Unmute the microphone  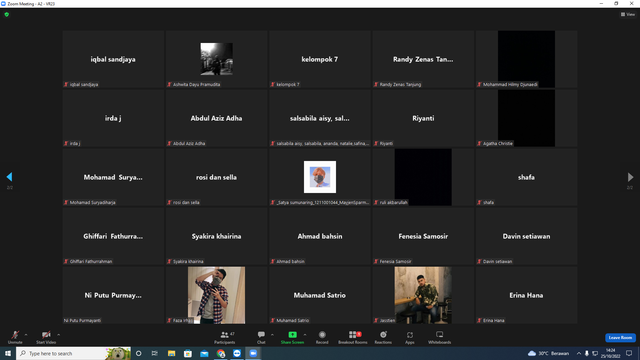tap(15, 337)
